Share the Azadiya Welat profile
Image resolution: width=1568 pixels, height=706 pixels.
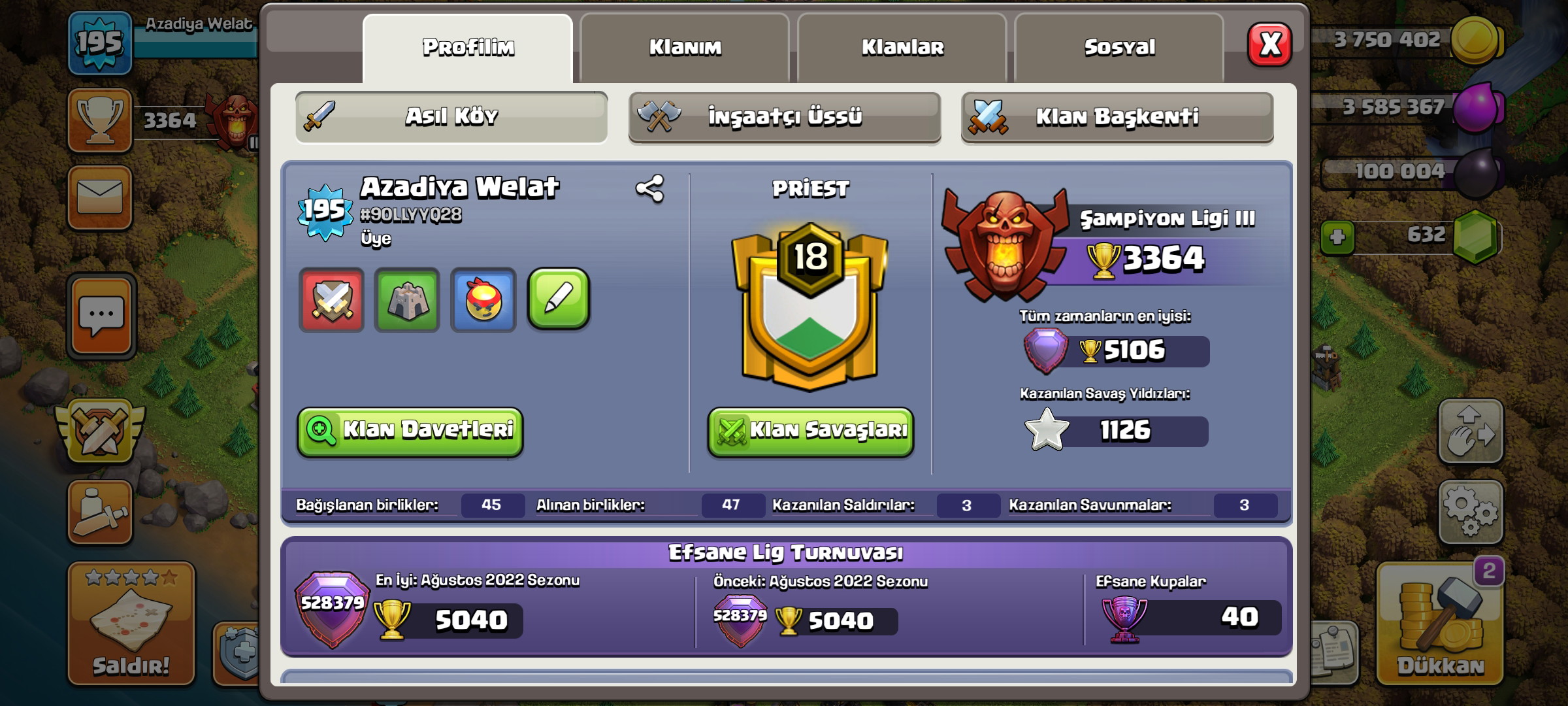tap(649, 189)
